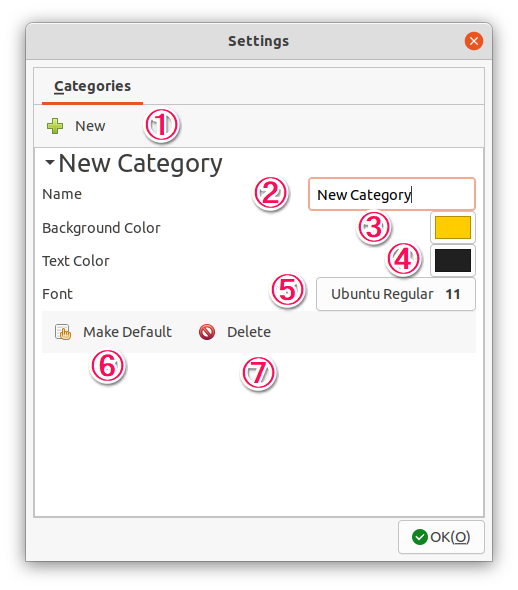Close the Settings dialog with orange X
The image size is (518, 590).
[x=474, y=41]
